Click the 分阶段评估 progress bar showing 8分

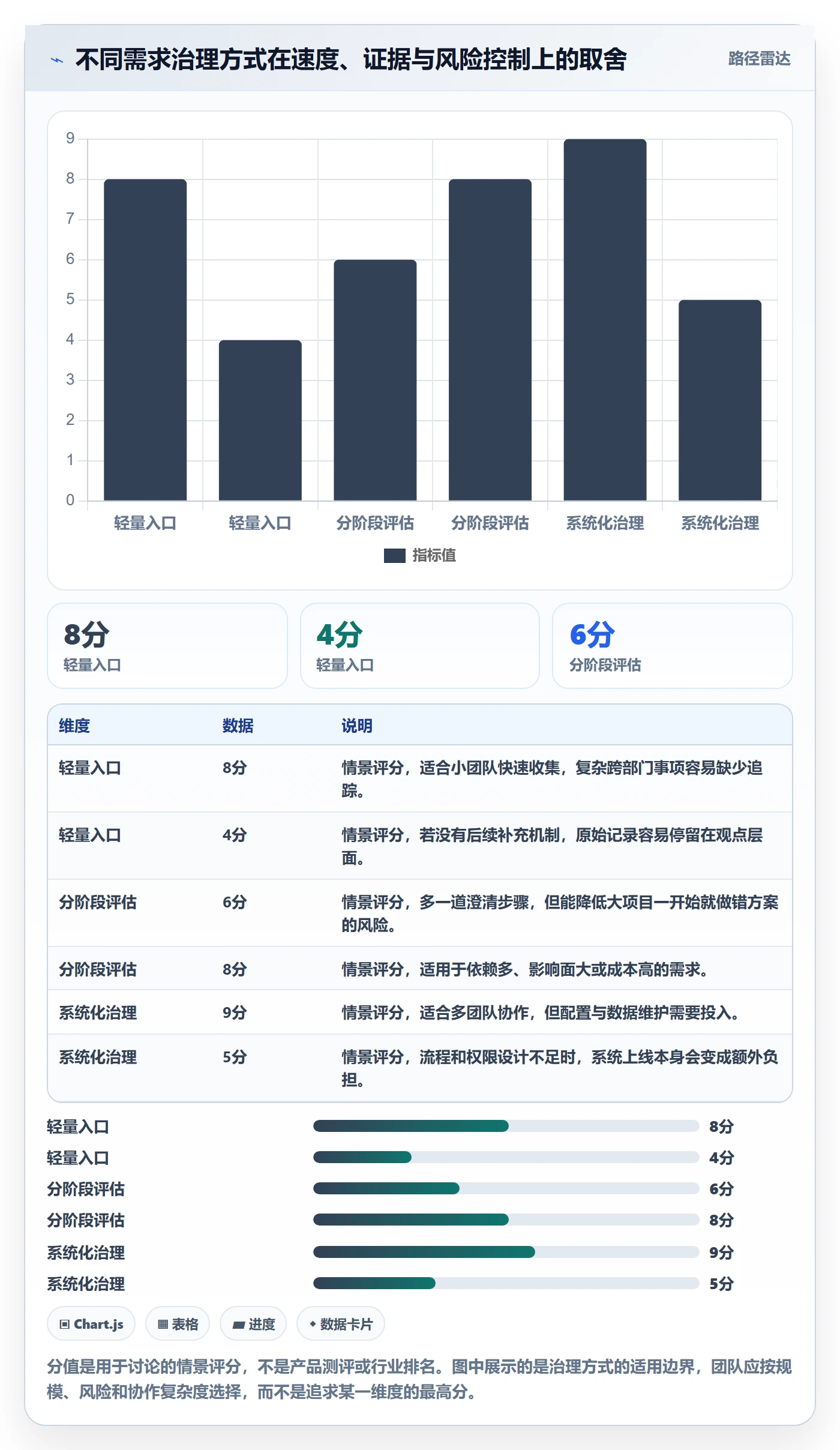tap(506, 1220)
